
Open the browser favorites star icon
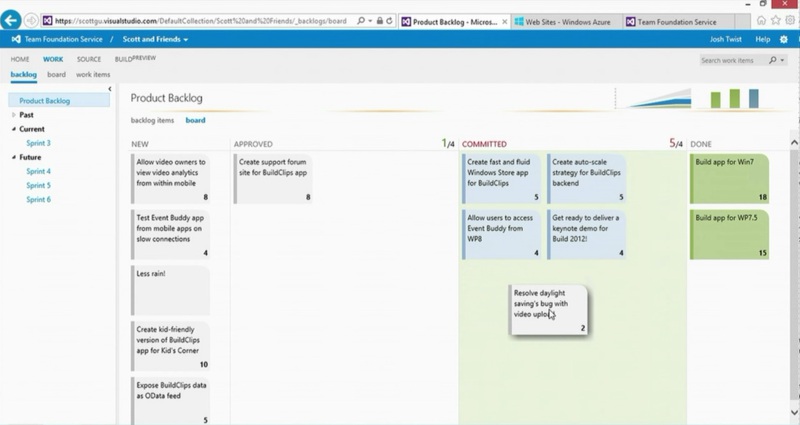(776, 21)
